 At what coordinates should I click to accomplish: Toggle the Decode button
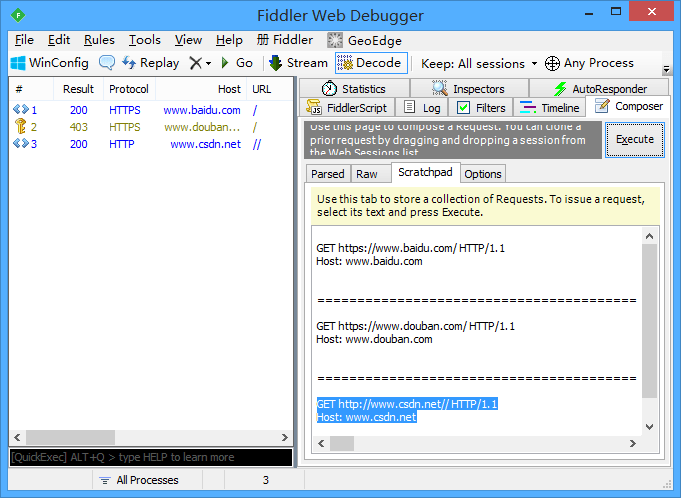tap(371, 63)
